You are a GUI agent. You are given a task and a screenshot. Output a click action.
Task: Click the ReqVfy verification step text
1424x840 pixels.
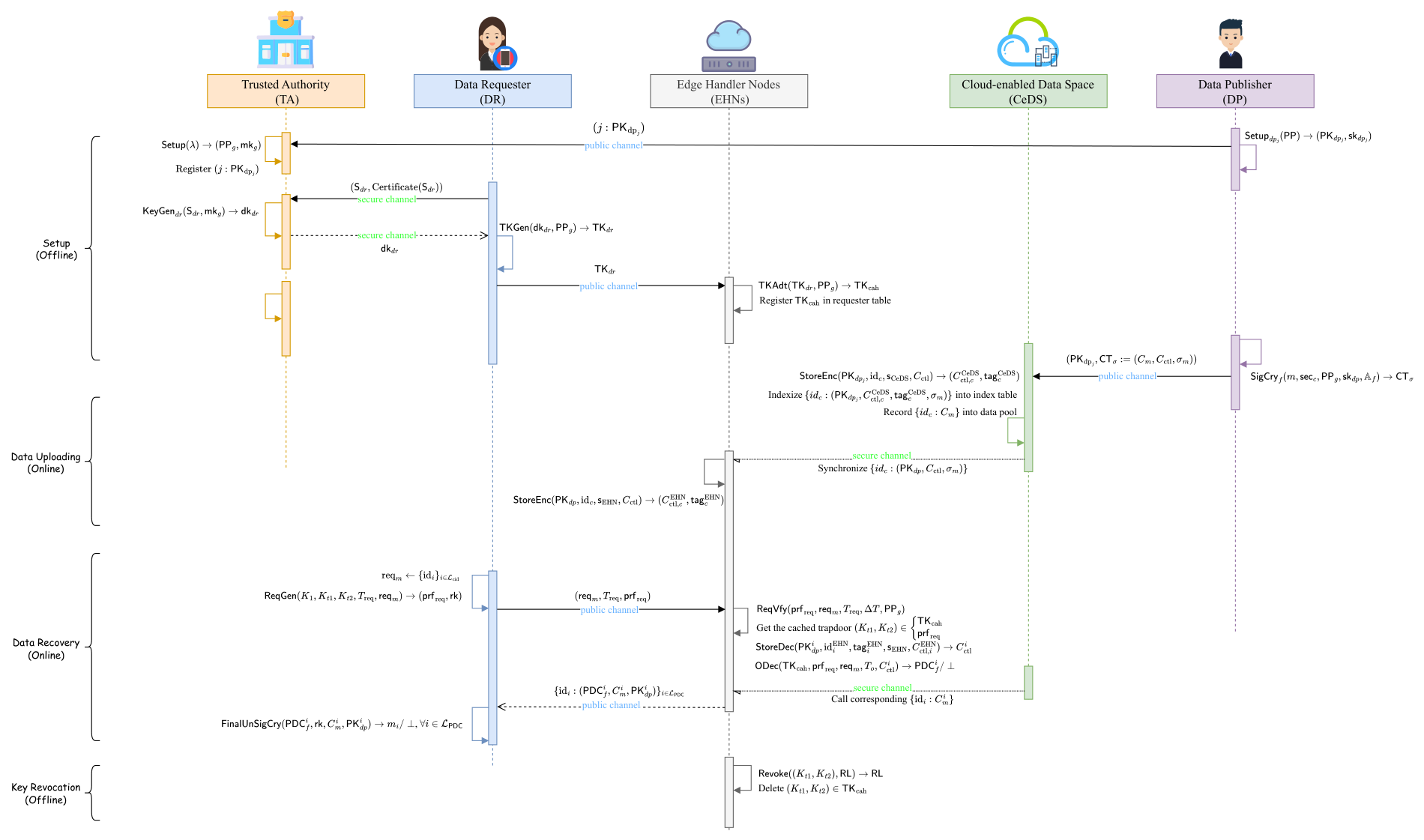[x=830, y=609]
